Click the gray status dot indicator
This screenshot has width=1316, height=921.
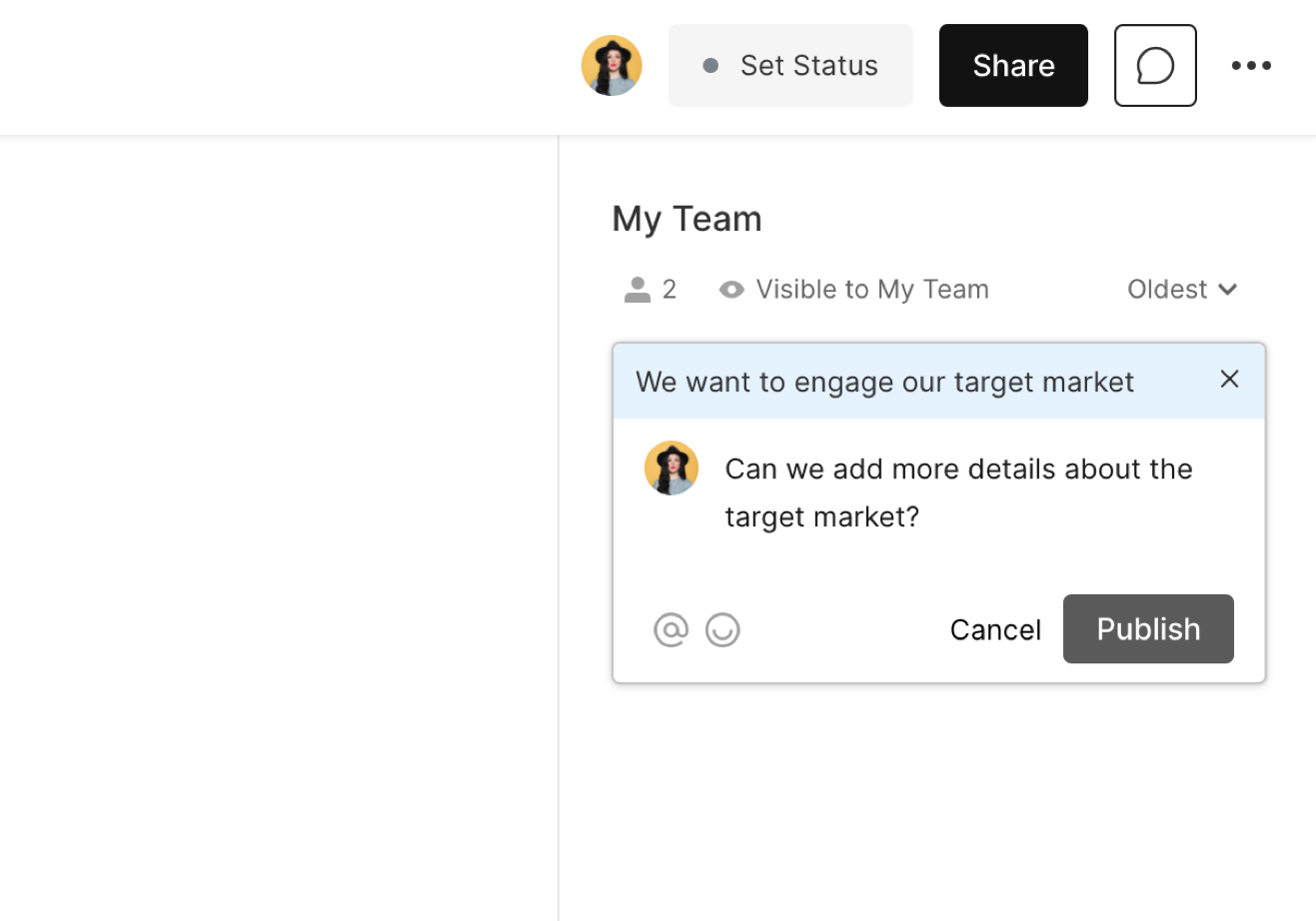point(710,66)
